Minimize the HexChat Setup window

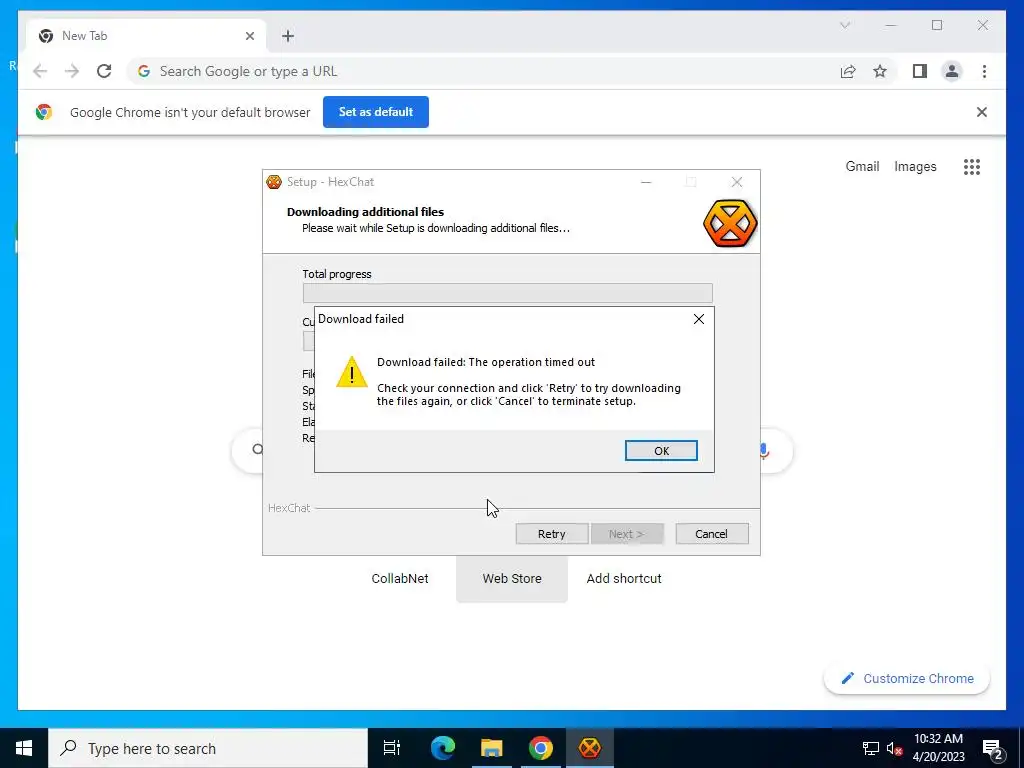[x=646, y=182]
